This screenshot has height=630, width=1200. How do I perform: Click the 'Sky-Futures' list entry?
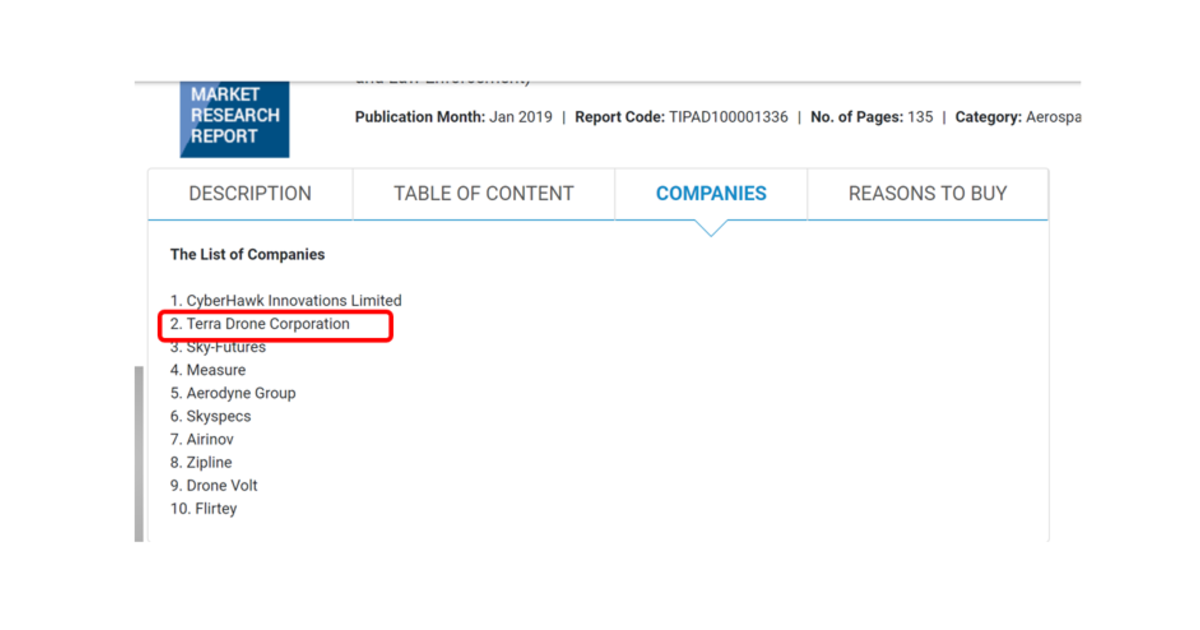tap(218, 347)
